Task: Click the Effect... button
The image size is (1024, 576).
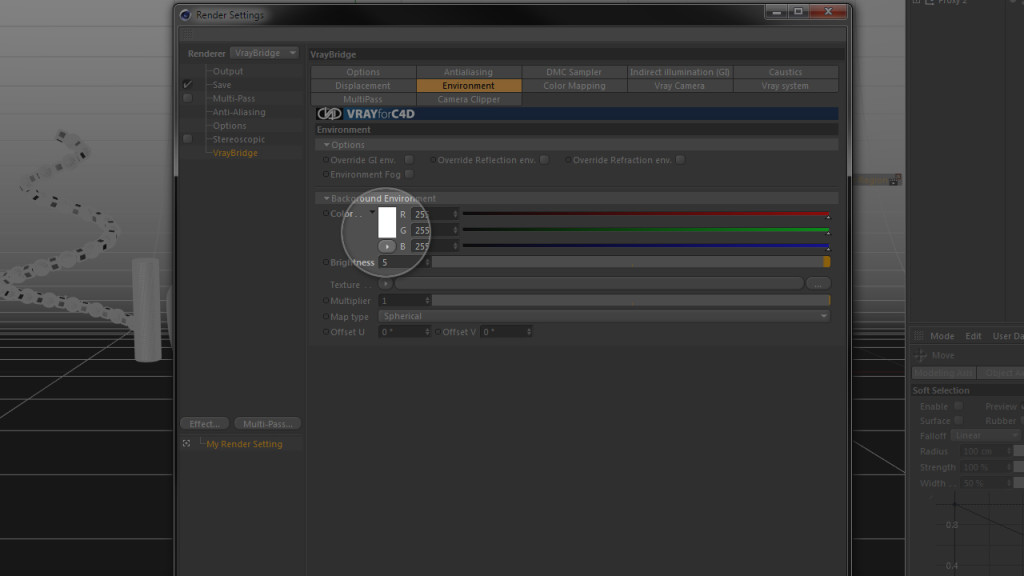Action: point(204,424)
